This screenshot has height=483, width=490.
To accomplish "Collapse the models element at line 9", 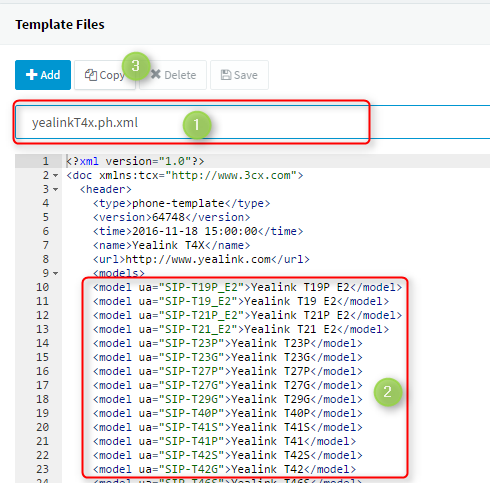I will pos(56,273).
